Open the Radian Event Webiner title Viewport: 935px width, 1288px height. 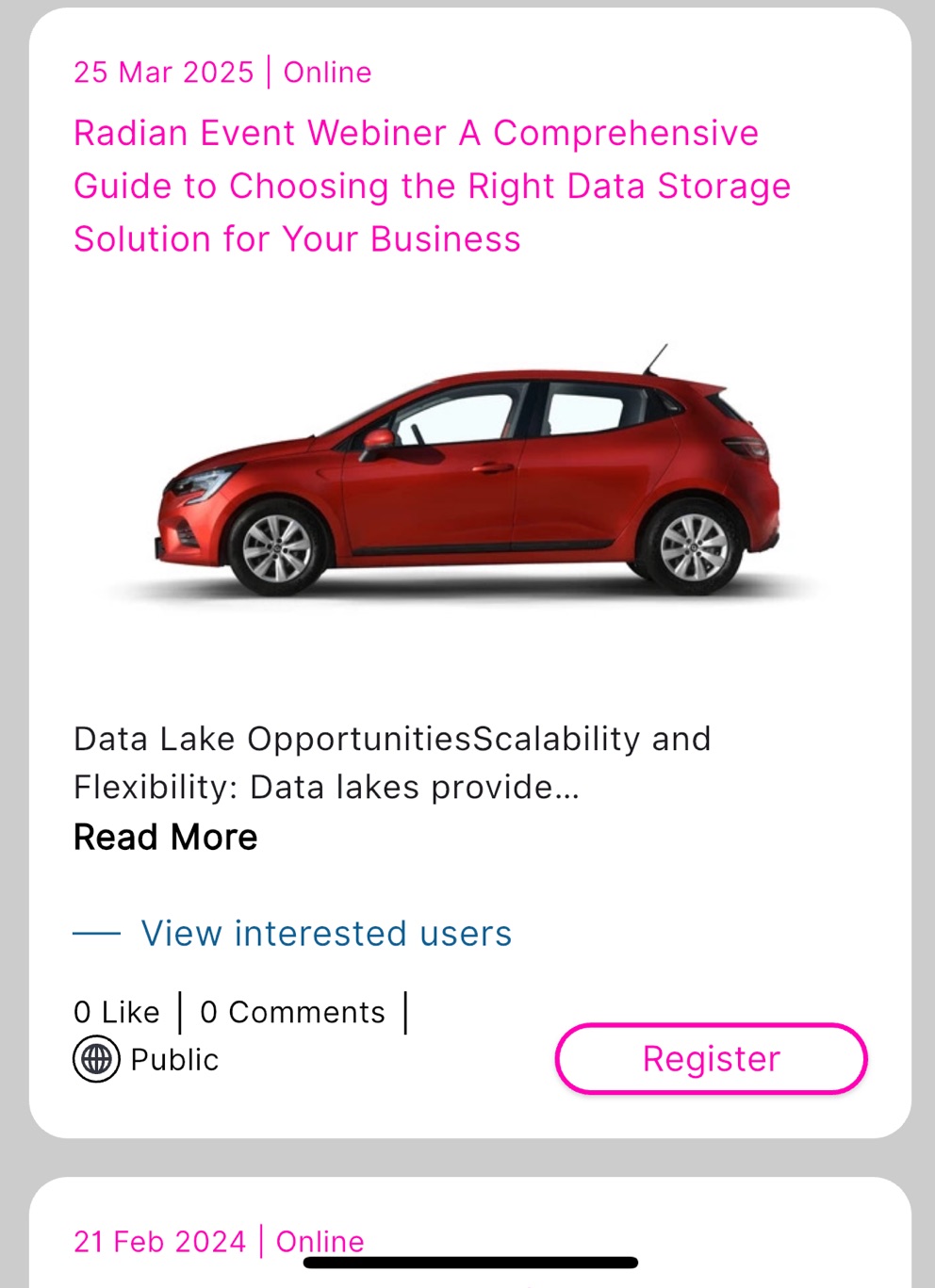click(x=432, y=186)
